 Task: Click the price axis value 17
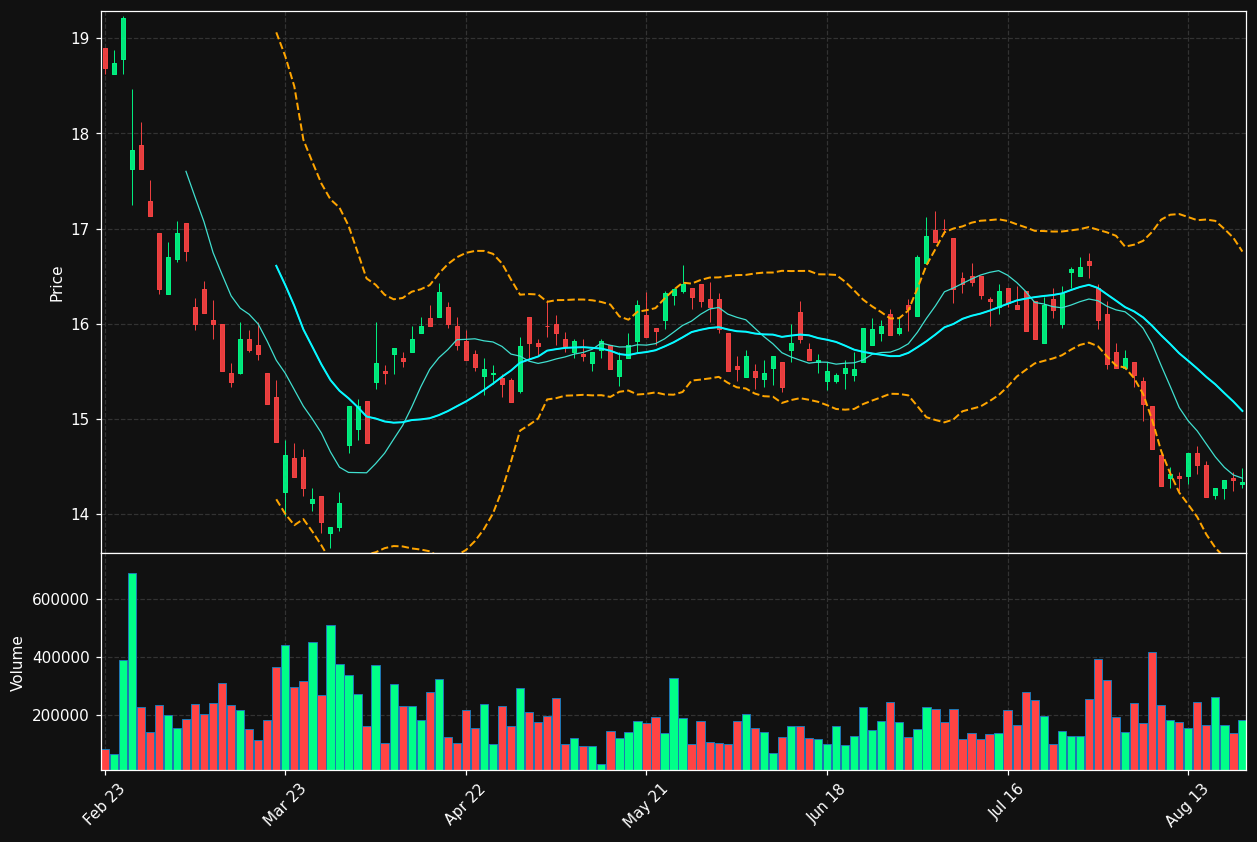80,229
